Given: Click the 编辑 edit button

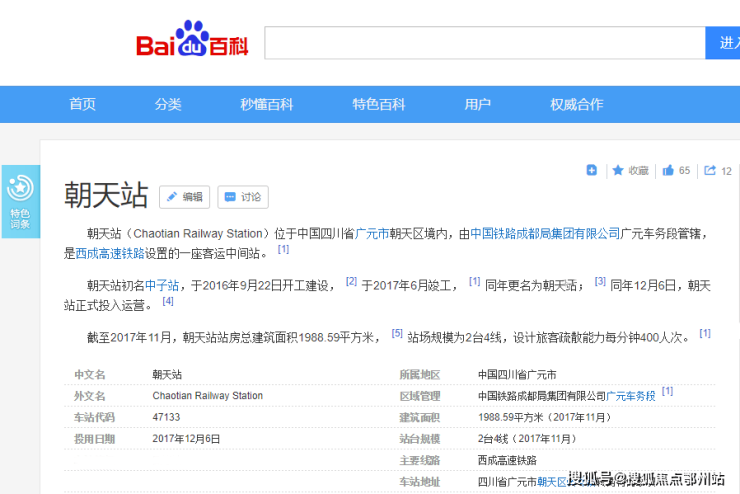Looking at the screenshot, I should [x=184, y=197].
